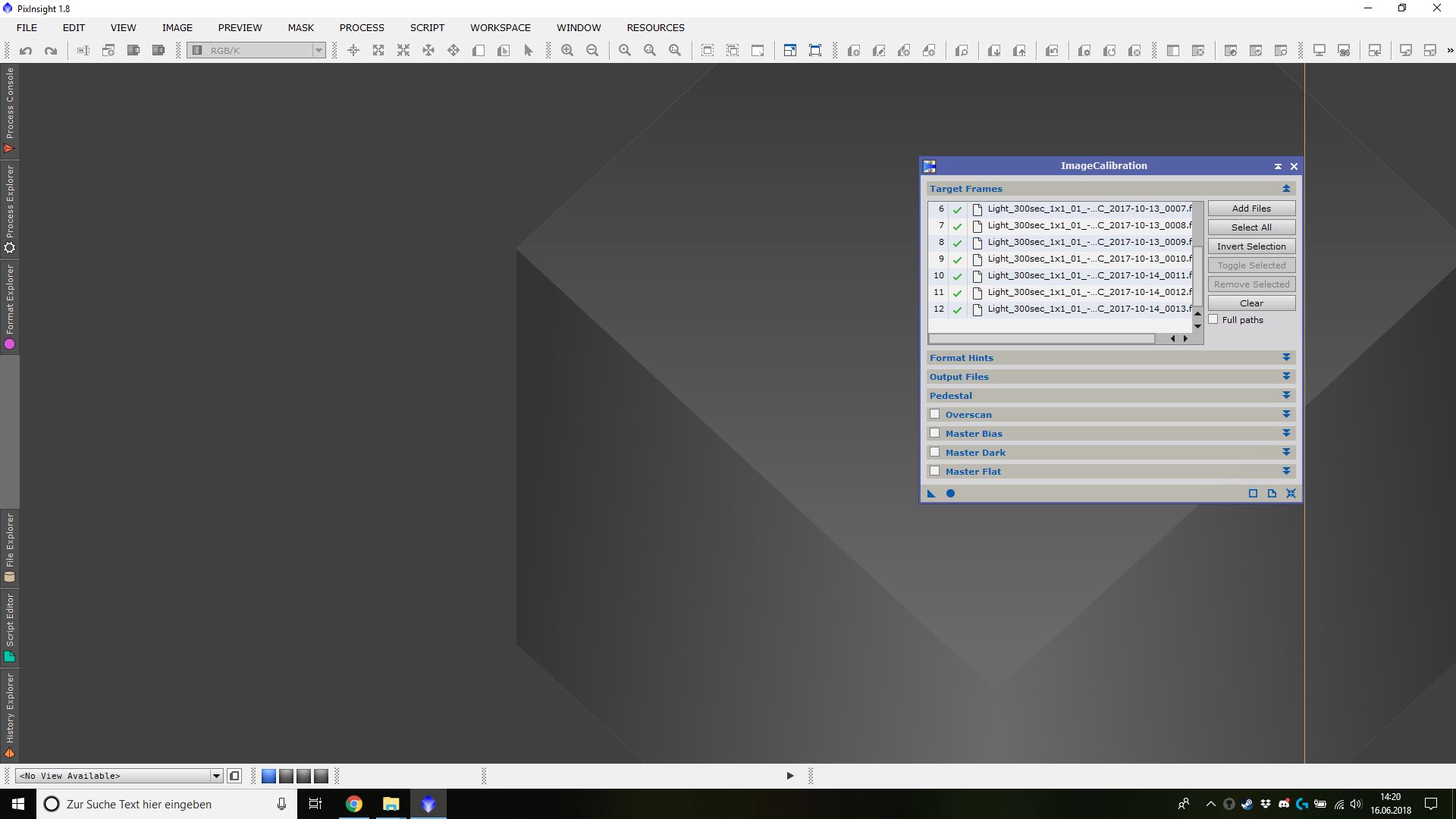Open the RESOURCES menu
This screenshot has height=819, width=1456.
click(x=655, y=27)
